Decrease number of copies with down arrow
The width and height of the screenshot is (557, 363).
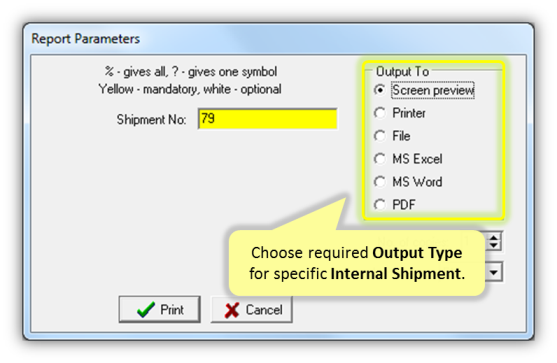tap(494, 246)
